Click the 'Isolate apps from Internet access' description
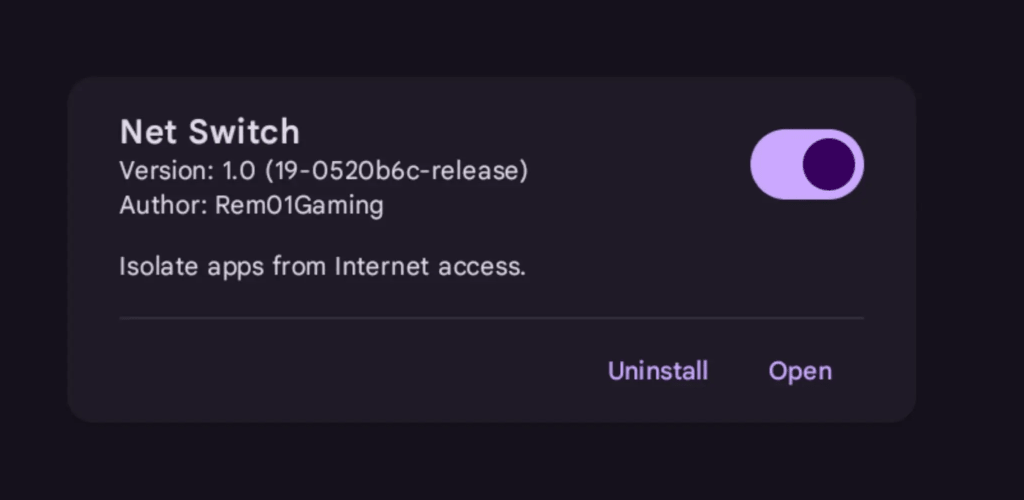 click(322, 267)
